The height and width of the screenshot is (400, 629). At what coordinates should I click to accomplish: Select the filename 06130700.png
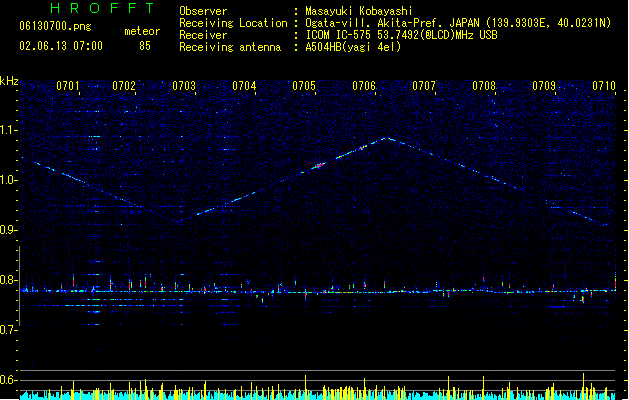[x=55, y=26]
